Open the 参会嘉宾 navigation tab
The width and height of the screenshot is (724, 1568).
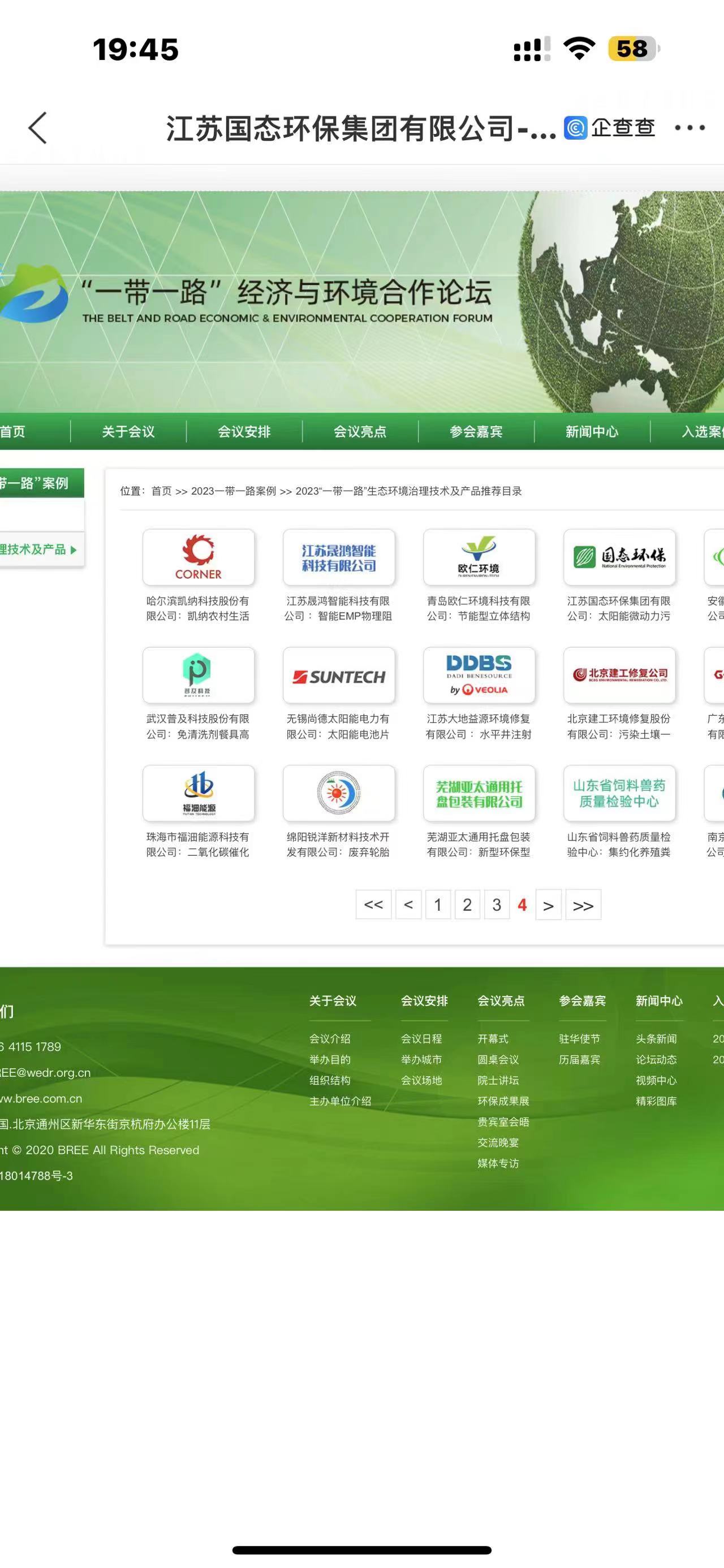point(476,431)
